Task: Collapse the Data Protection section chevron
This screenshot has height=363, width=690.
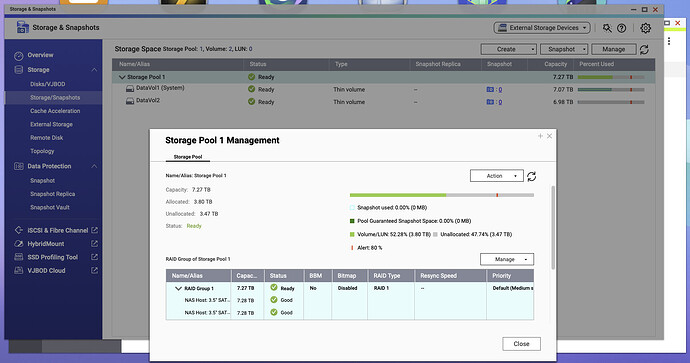Action: tap(94, 166)
